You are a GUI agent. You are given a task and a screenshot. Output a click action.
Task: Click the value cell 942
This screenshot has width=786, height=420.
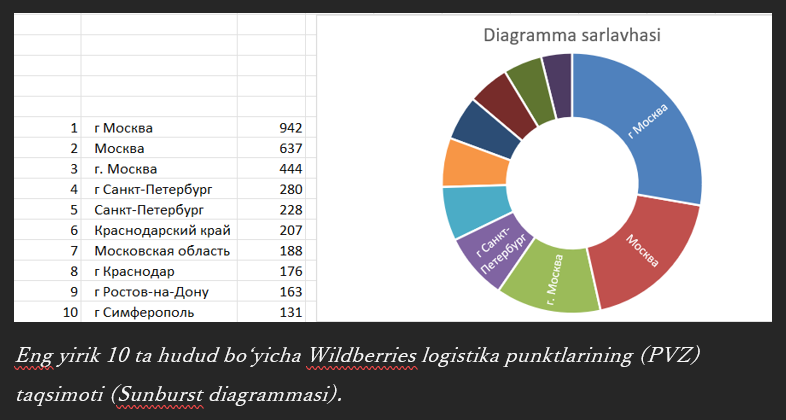[271, 128]
